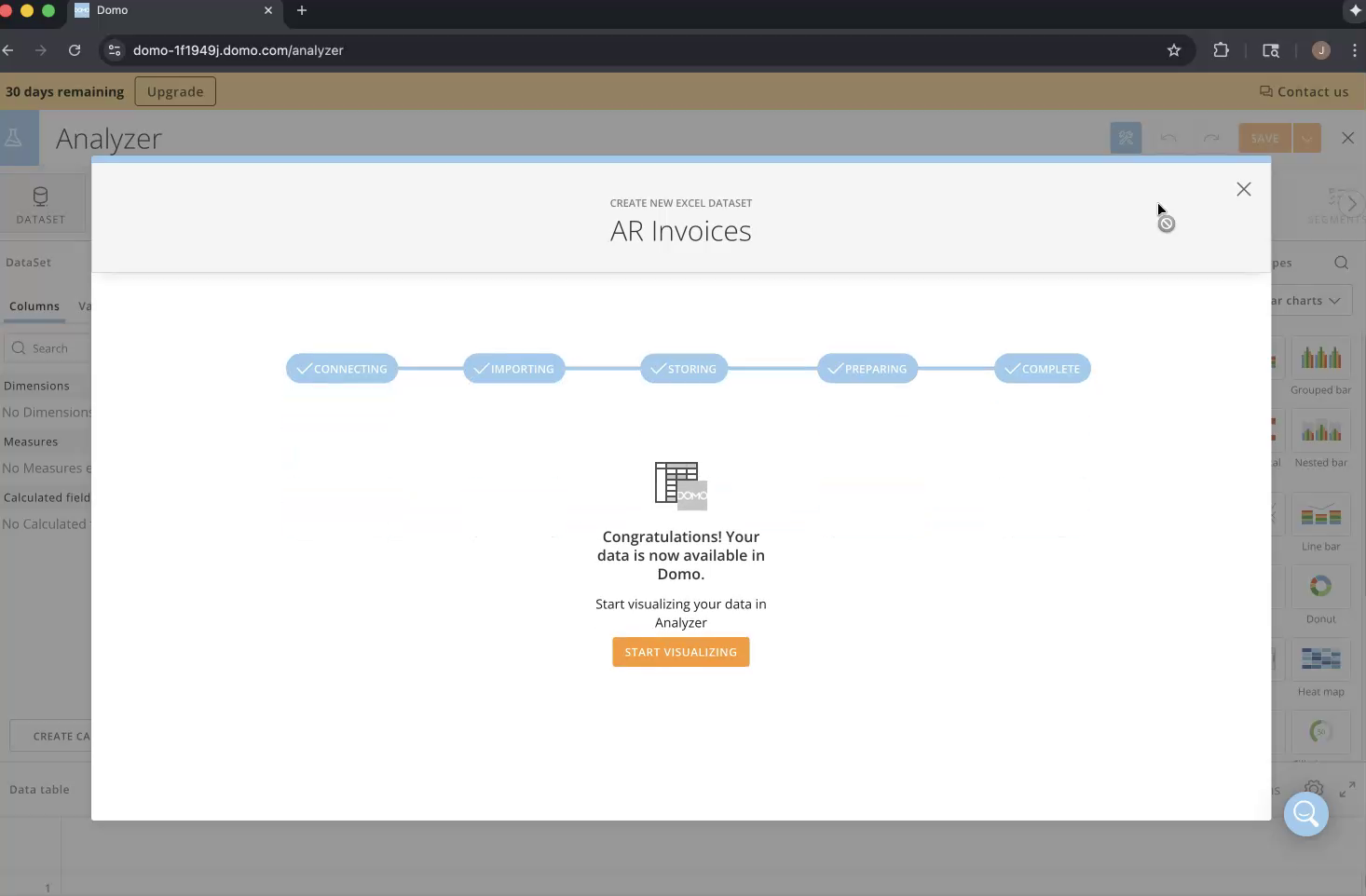
Task: Click the site information icon in address bar
Action: coord(115,50)
